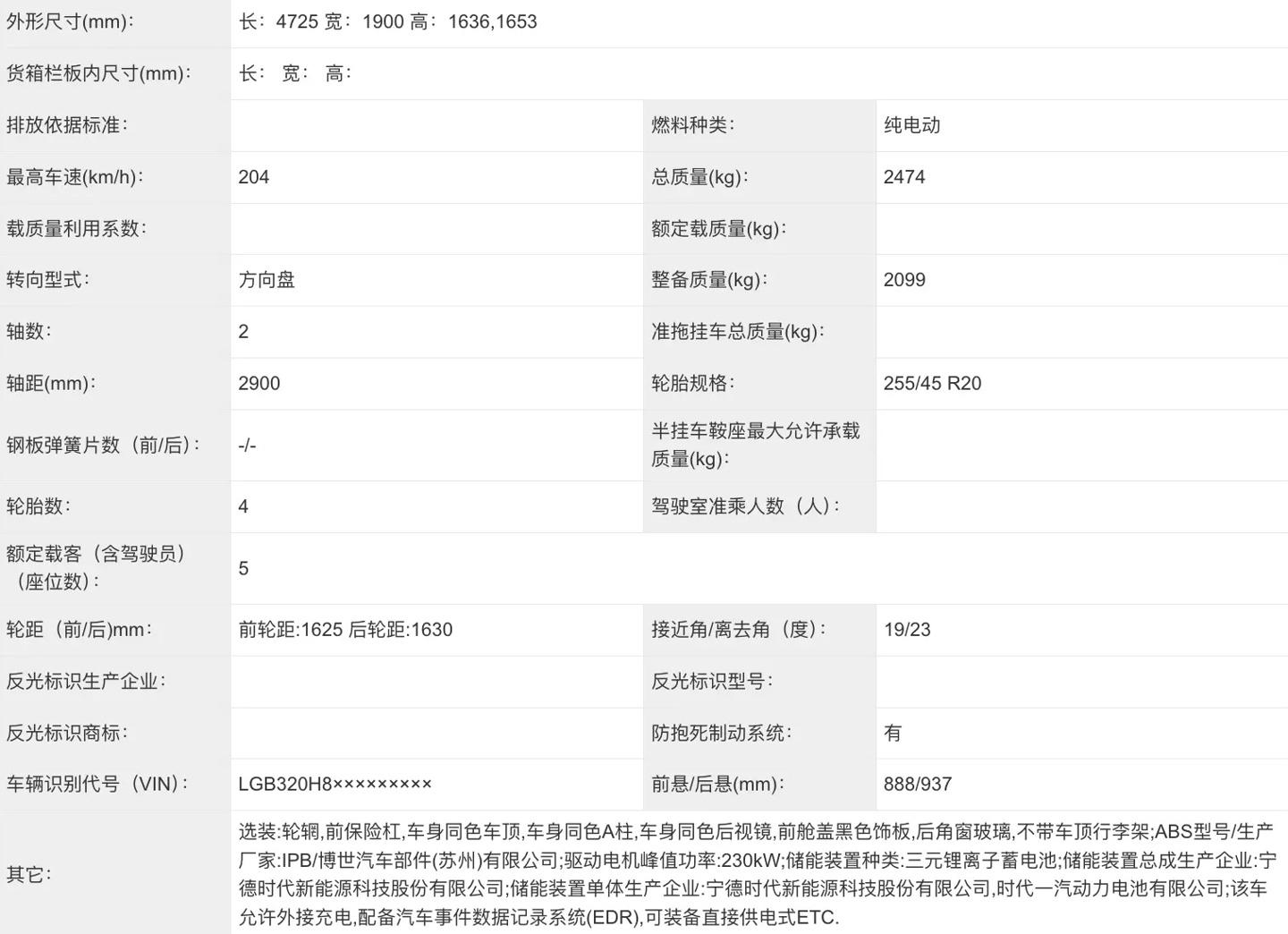This screenshot has height=934, width=1288.
Task: Select the top speed value 204
Action: point(254,177)
